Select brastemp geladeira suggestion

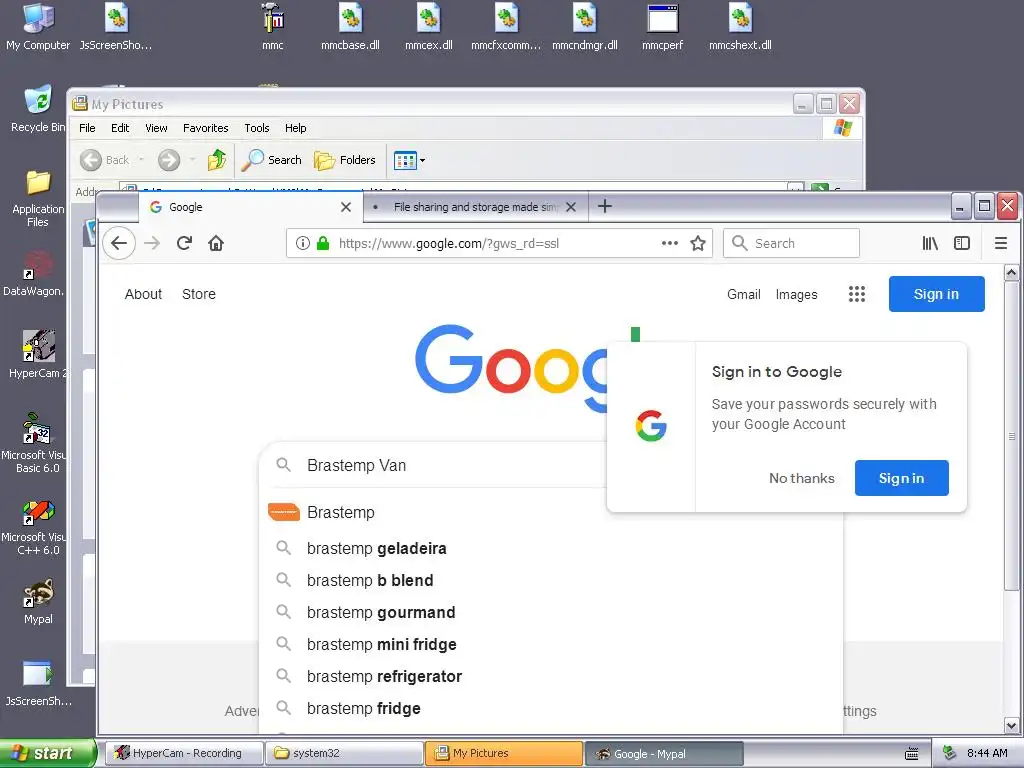pos(551,548)
